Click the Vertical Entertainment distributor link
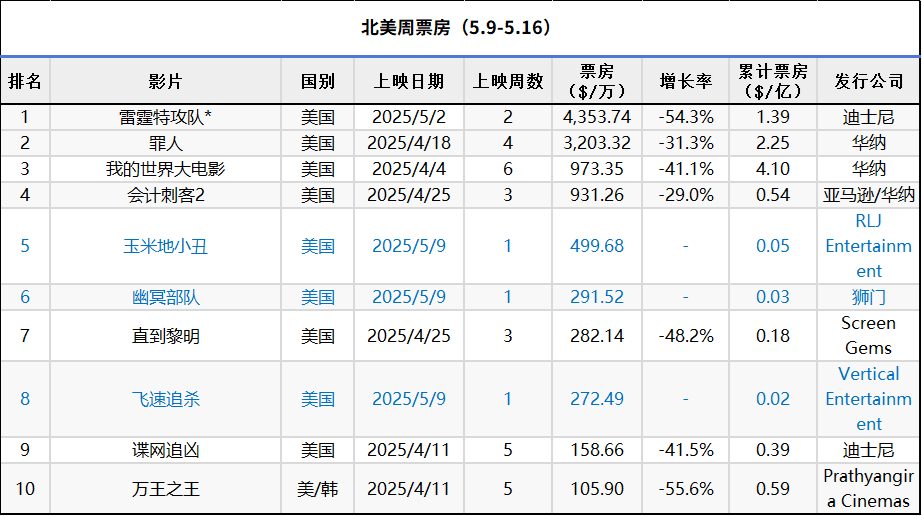Viewport: 922px width, 516px height. [868, 399]
